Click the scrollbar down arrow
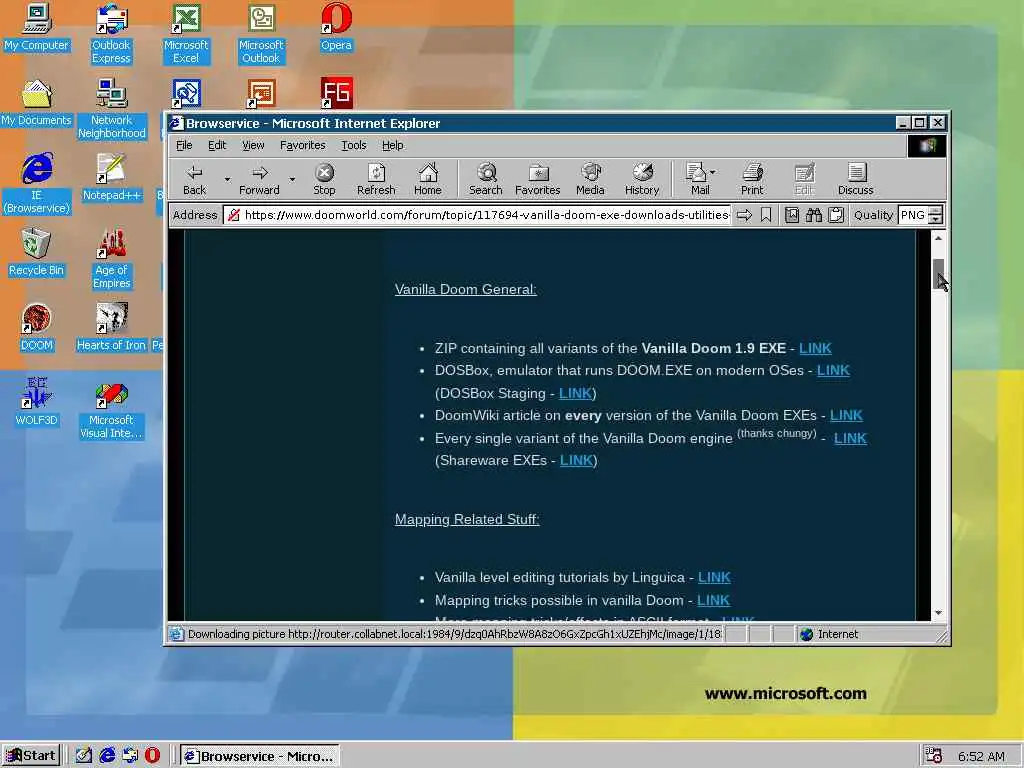 point(938,613)
